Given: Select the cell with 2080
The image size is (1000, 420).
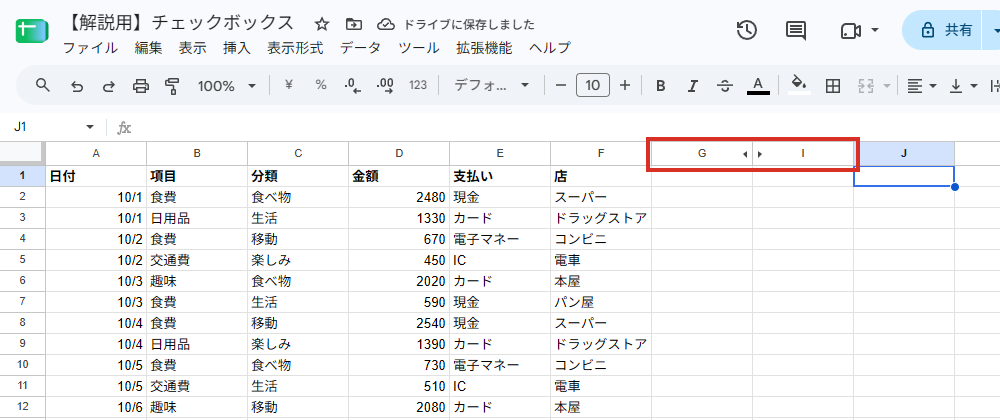Looking at the screenshot, I should 399,407.
